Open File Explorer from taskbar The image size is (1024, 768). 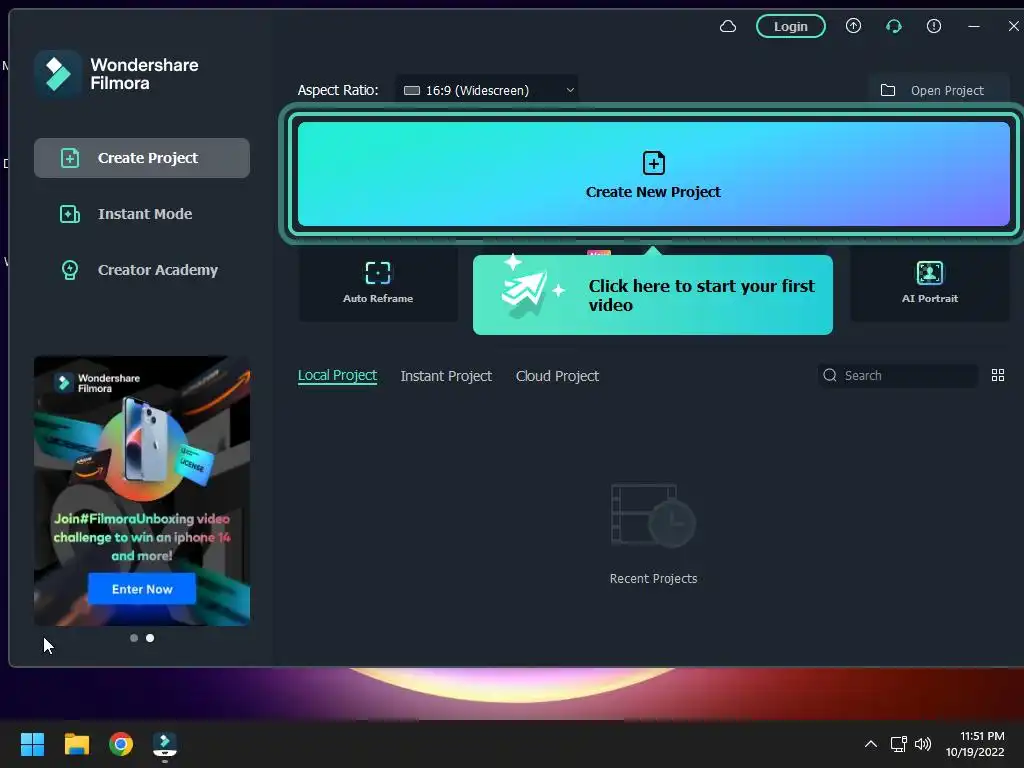click(76, 744)
